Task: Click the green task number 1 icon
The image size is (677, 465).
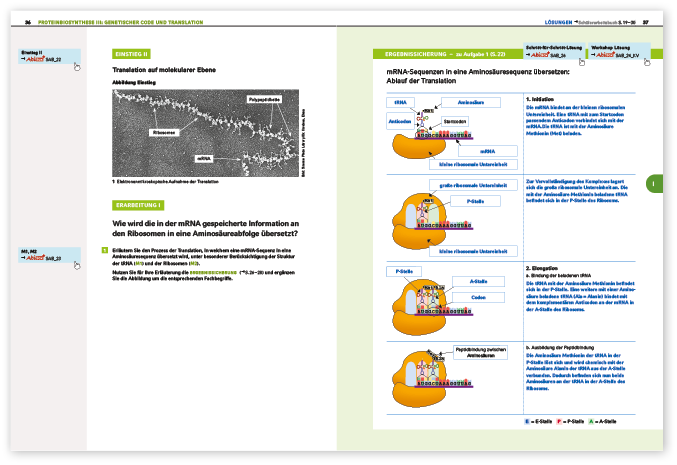Action: 104,251
